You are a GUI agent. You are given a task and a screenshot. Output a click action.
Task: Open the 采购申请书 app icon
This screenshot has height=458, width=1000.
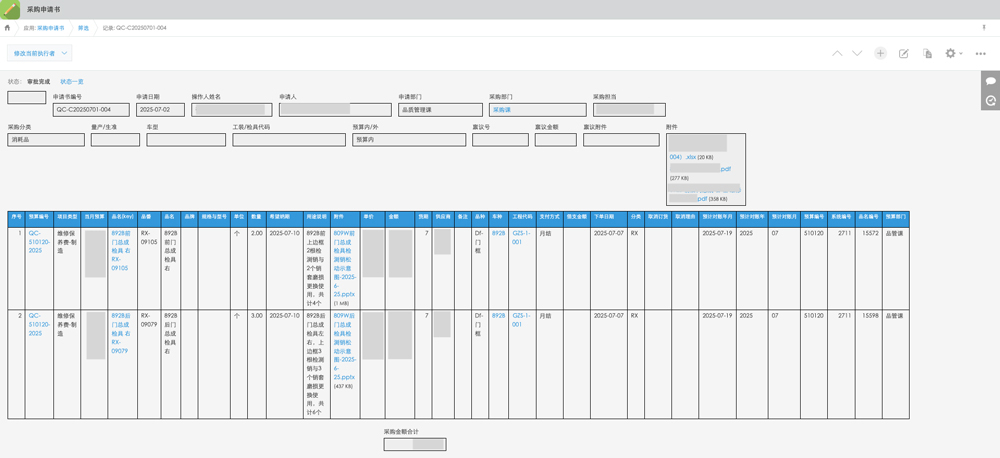(11, 9)
